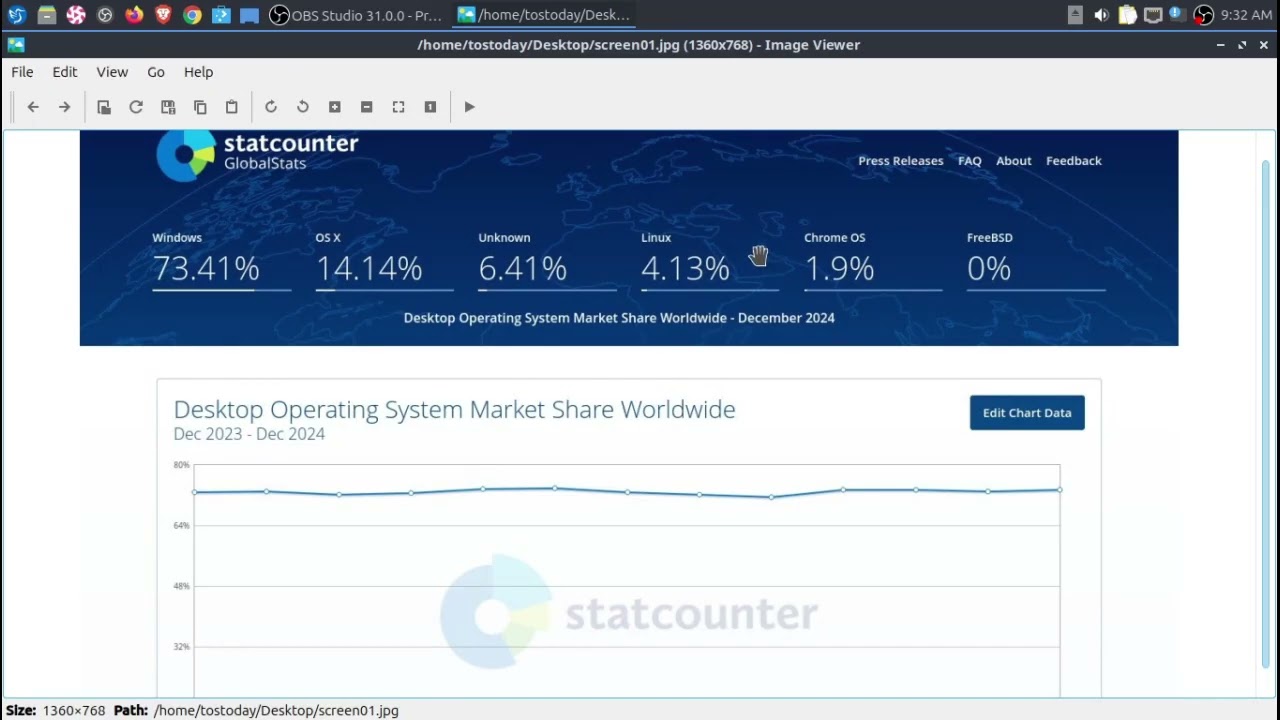Open the View menu

pyautogui.click(x=112, y=72)
